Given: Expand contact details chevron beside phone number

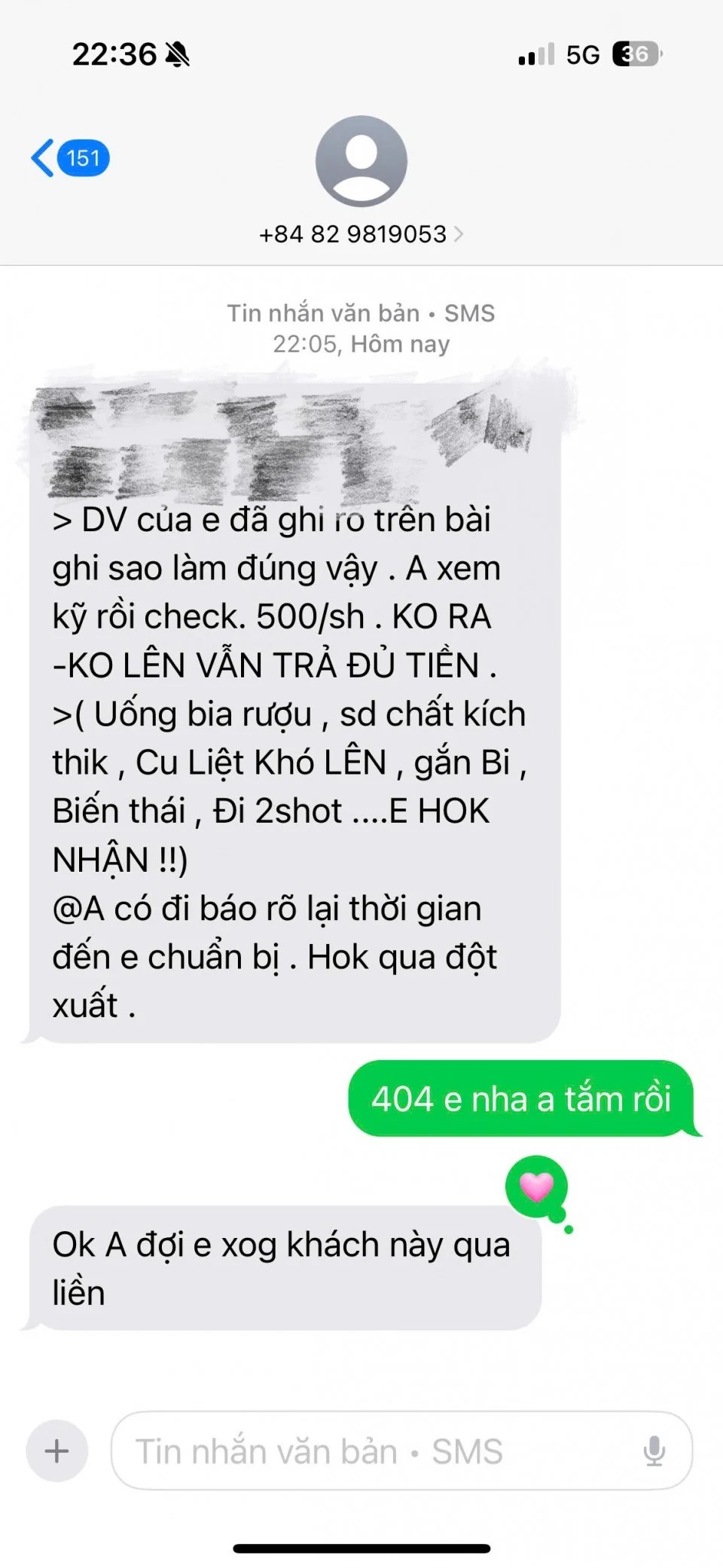Looking at the screenshot, I should 459,234.
